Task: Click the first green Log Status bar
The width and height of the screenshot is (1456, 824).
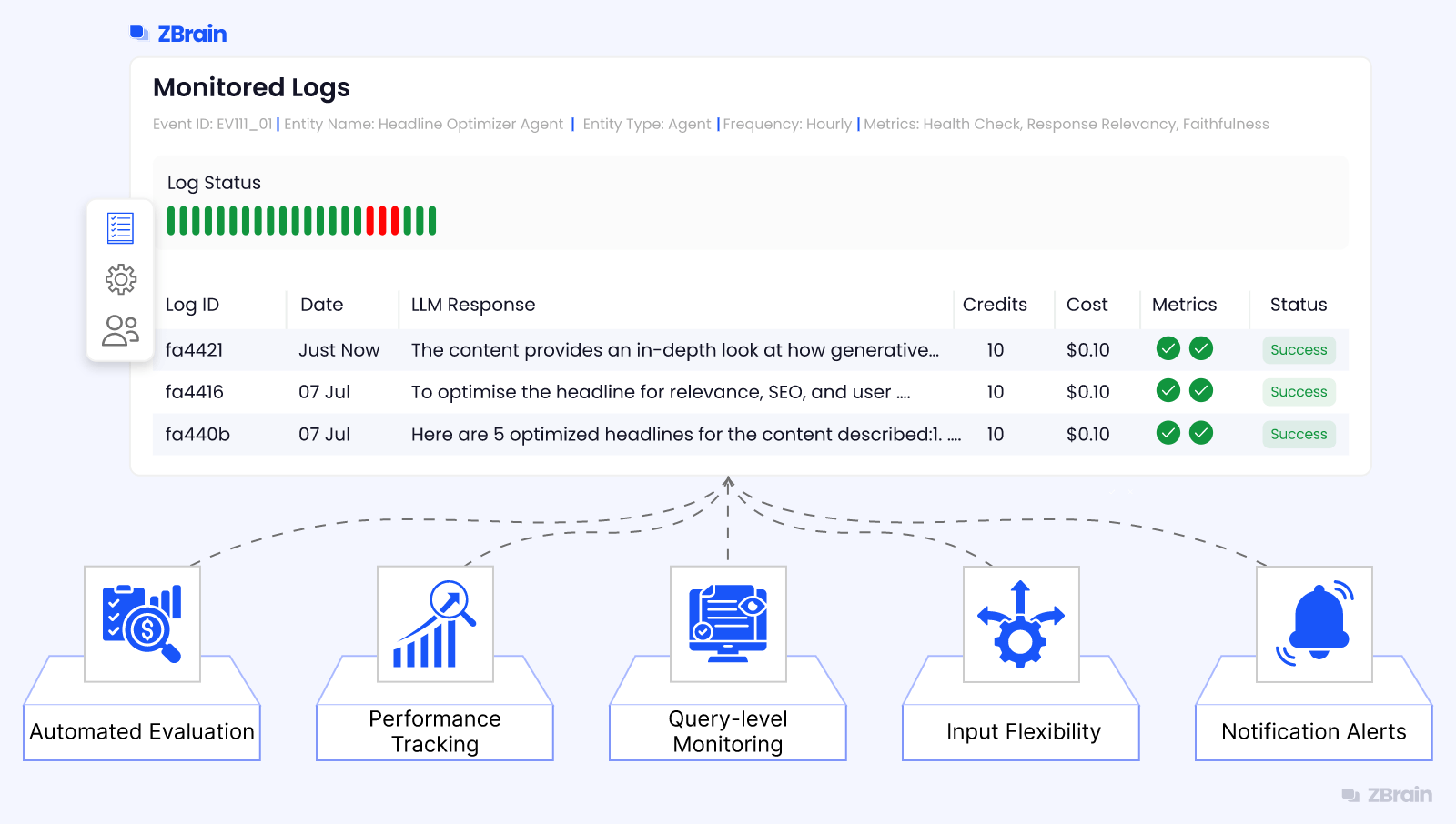Action: click(171, 221)
